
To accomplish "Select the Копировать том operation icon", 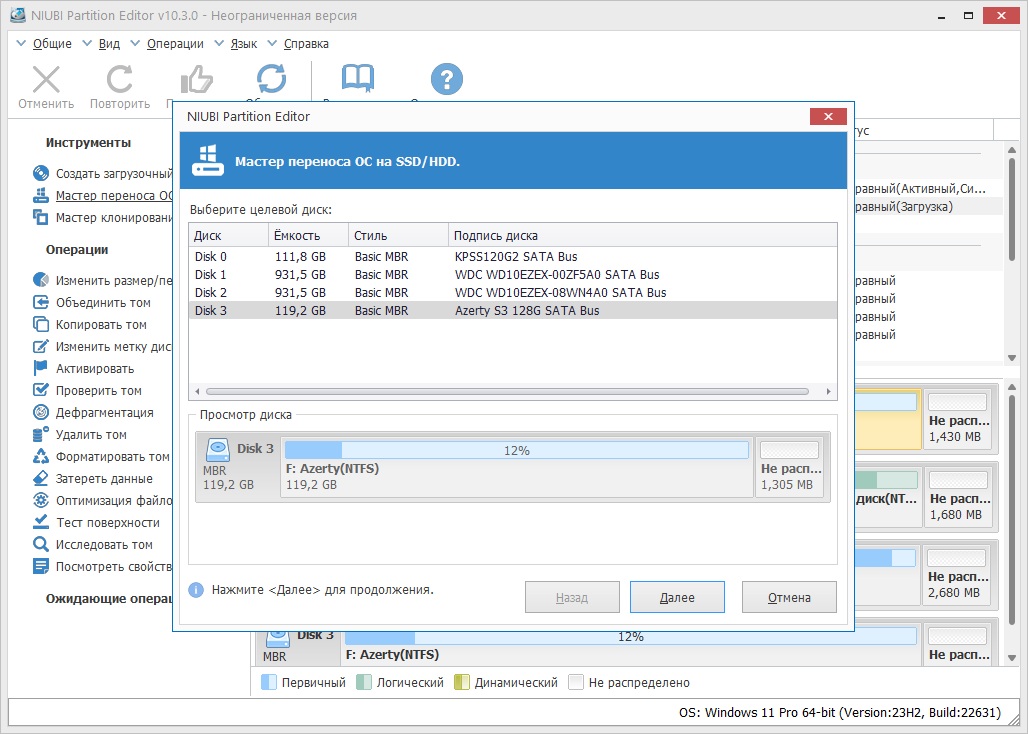I will coord(41,325).
